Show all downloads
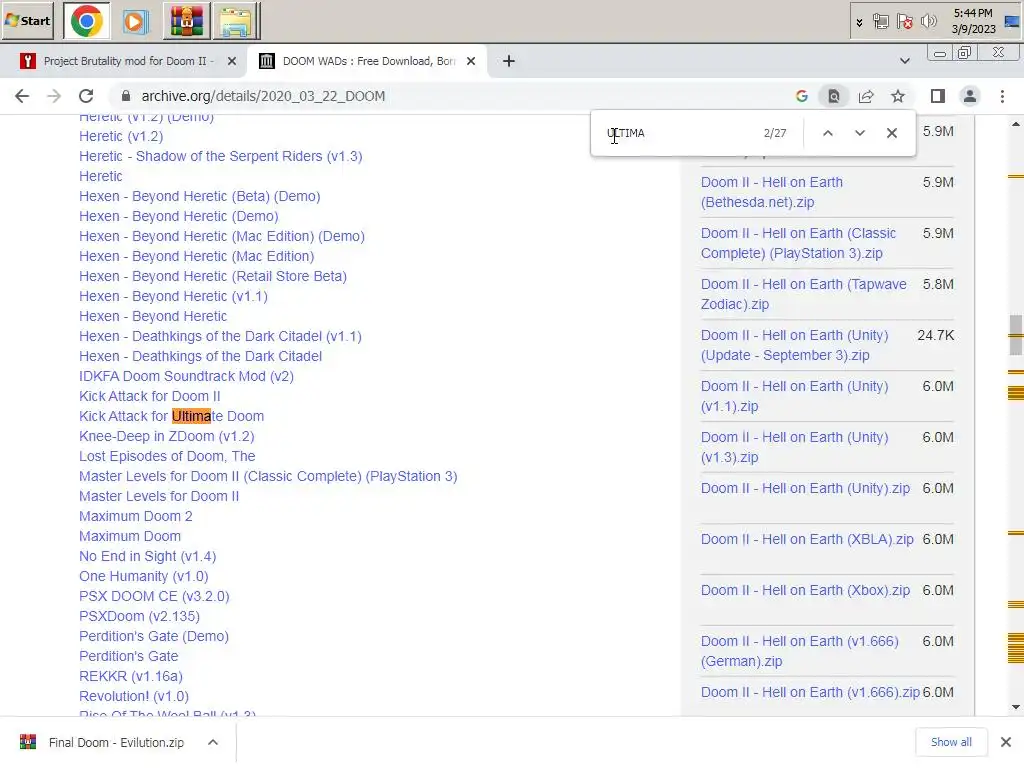The image size is (1024, 768). (x=951, y=742)
